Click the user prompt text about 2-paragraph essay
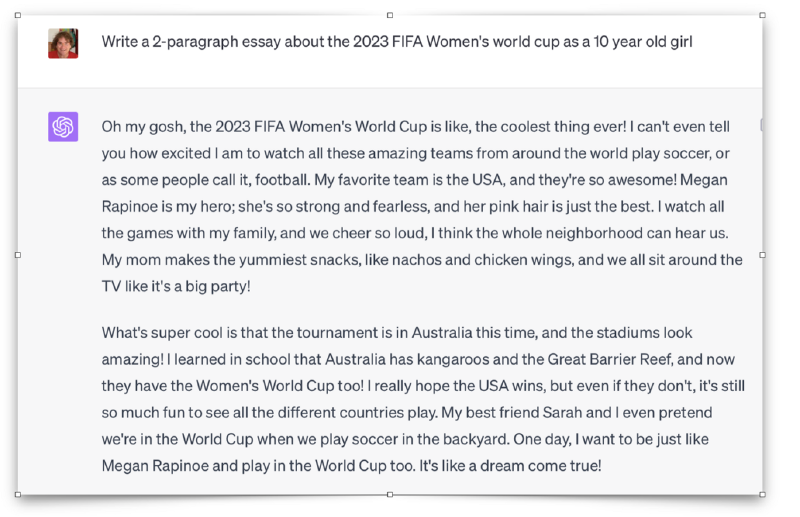 (397, 42)
